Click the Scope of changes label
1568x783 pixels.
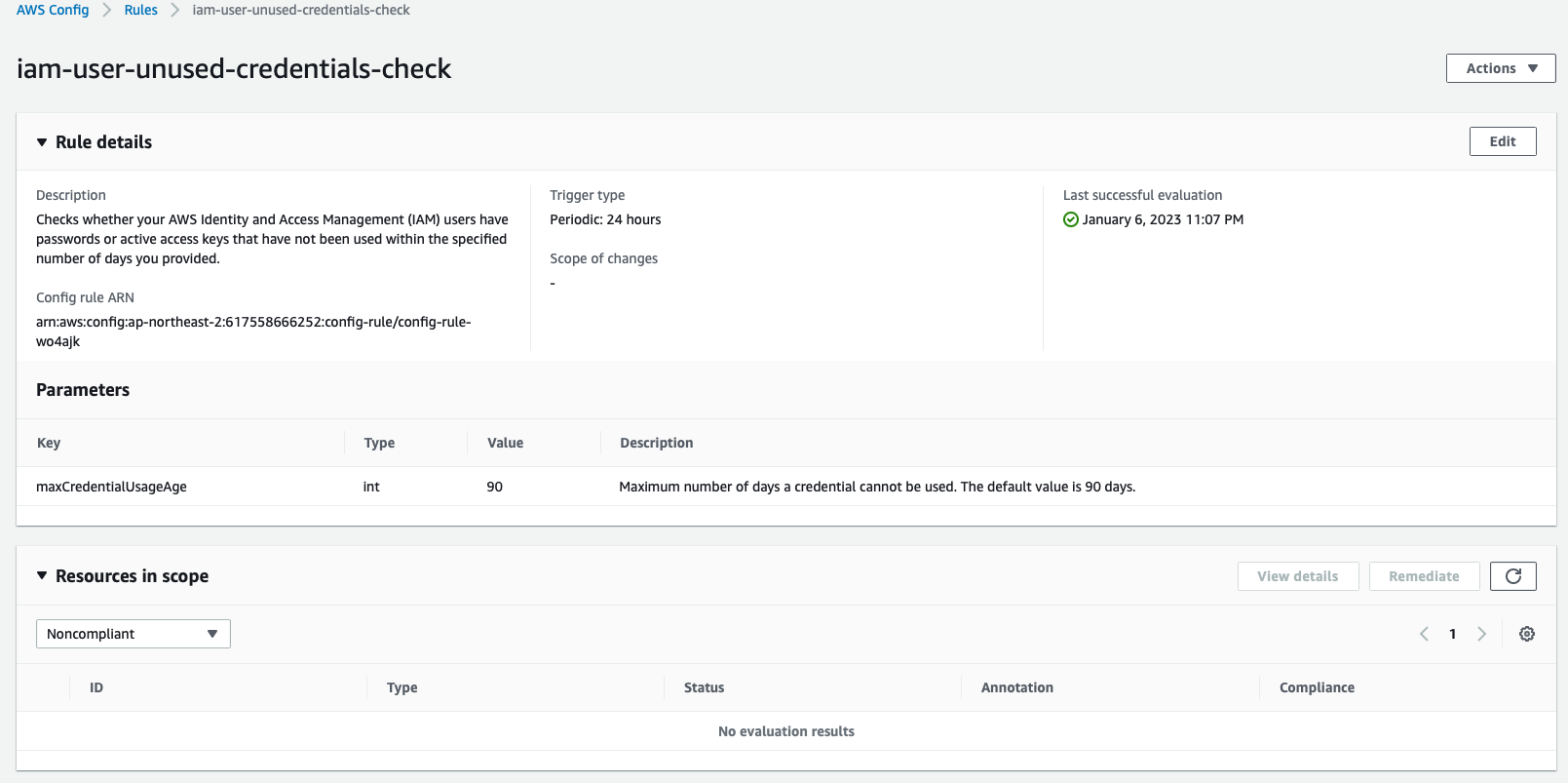(603, 258)
